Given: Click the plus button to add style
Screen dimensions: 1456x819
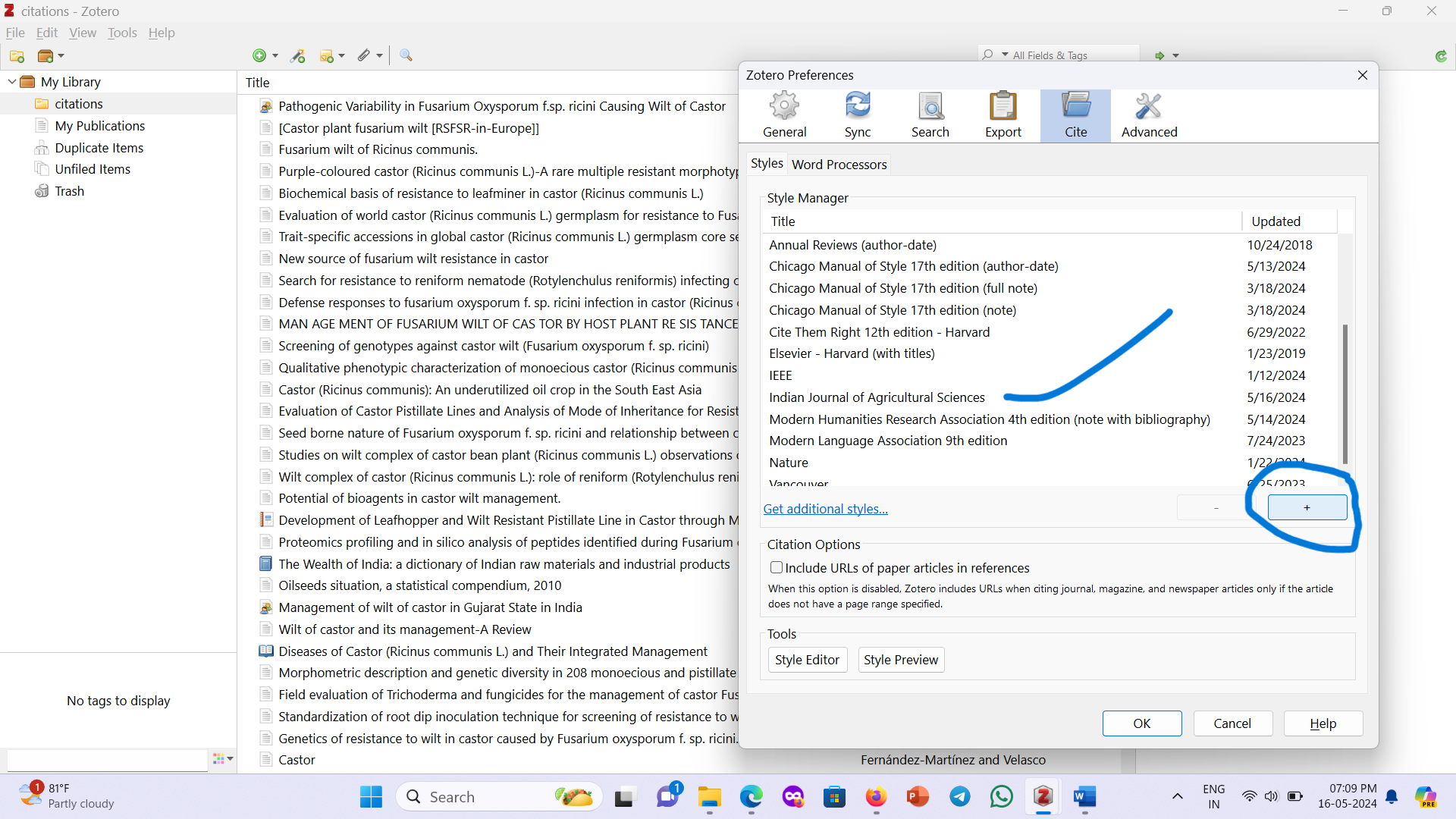Looking at the screenshot, I should 1307,507.
